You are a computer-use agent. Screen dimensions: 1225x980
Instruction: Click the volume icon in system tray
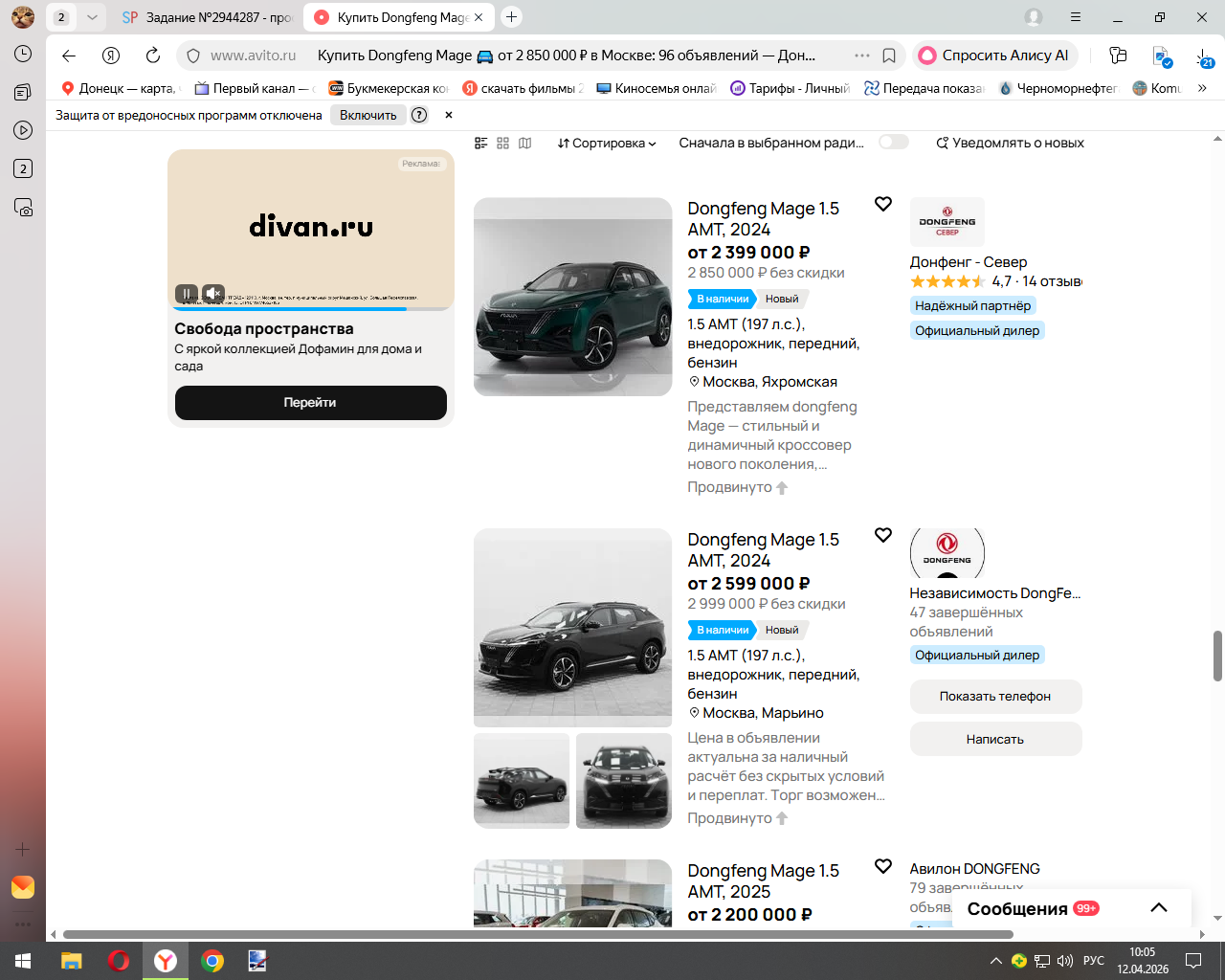1065,961
